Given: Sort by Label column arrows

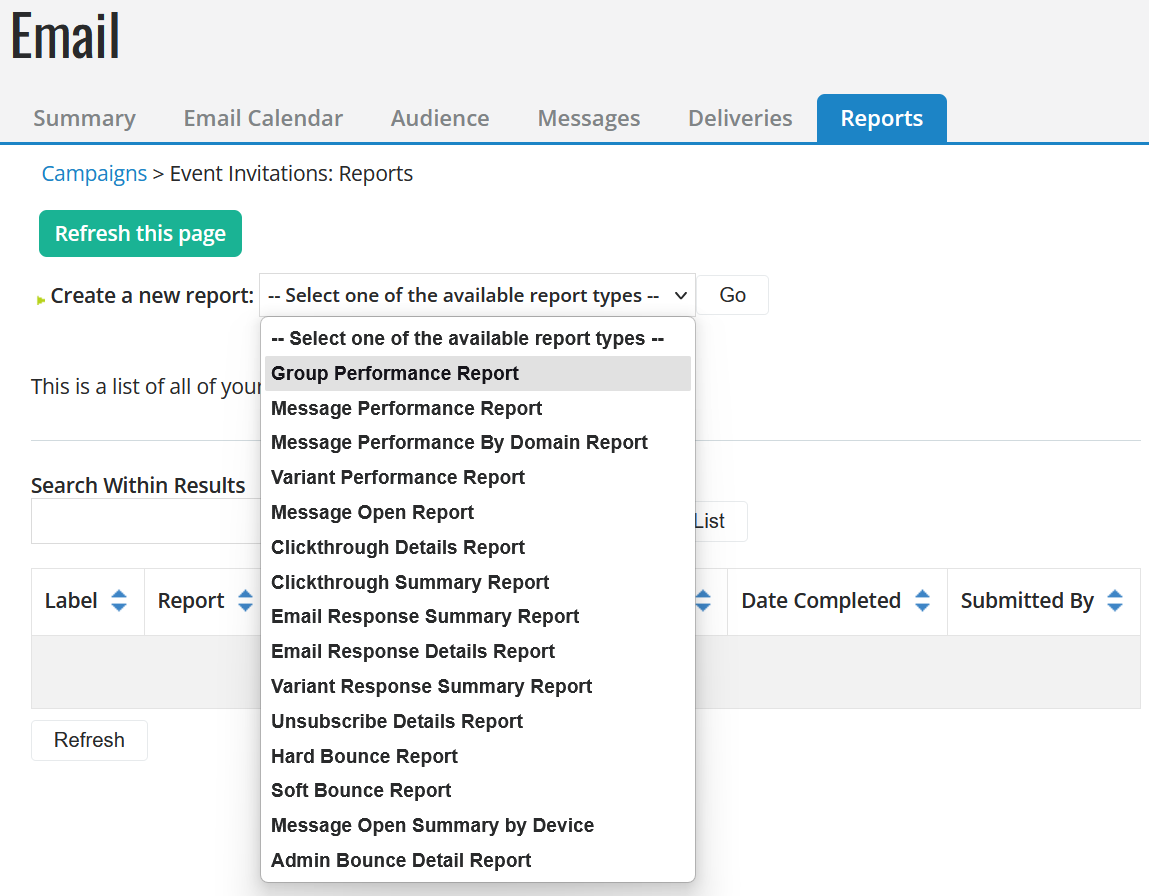Looking at the screenshot, I should click(119, 601).
